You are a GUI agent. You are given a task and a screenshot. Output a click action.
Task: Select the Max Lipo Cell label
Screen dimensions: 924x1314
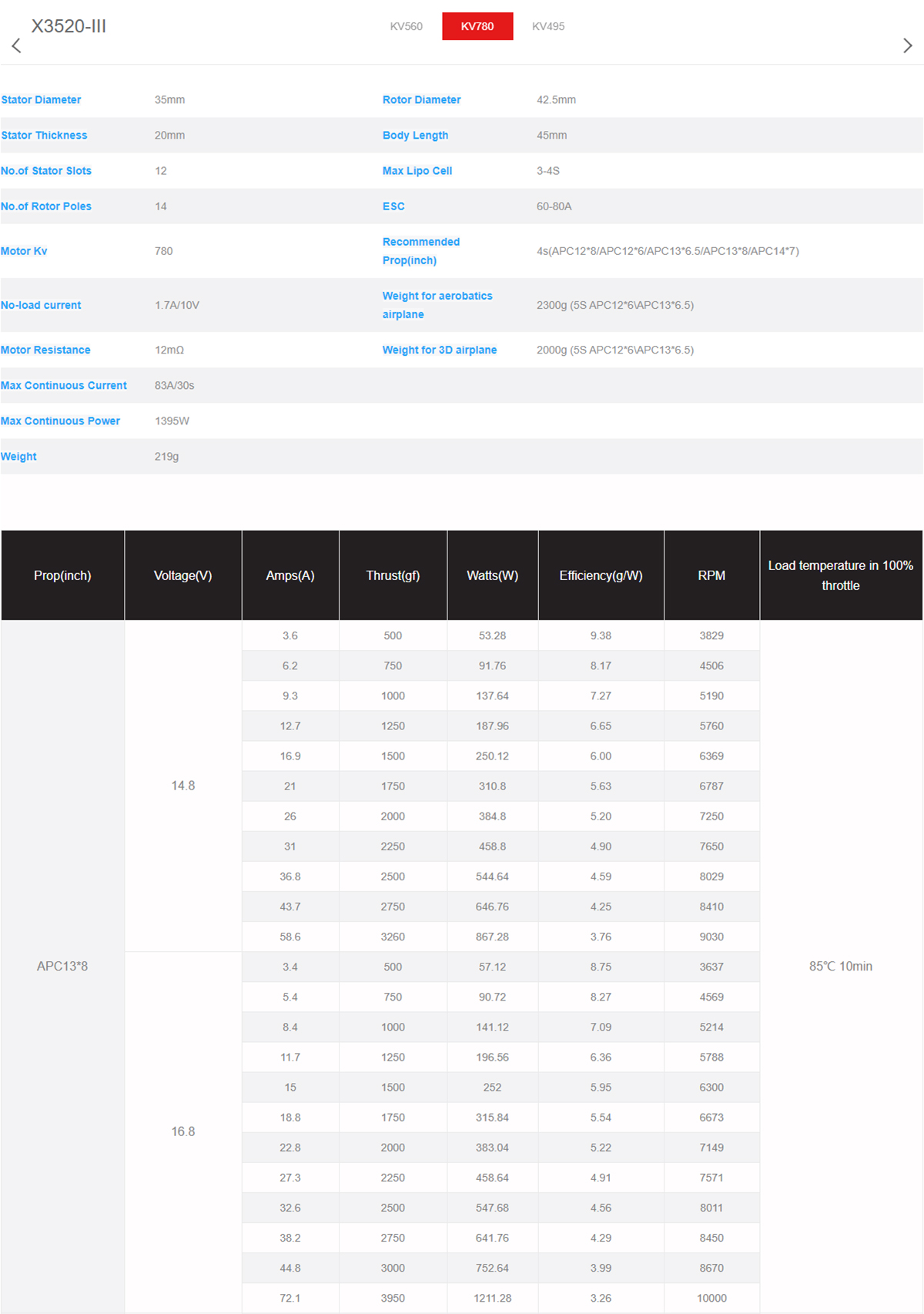417,171
